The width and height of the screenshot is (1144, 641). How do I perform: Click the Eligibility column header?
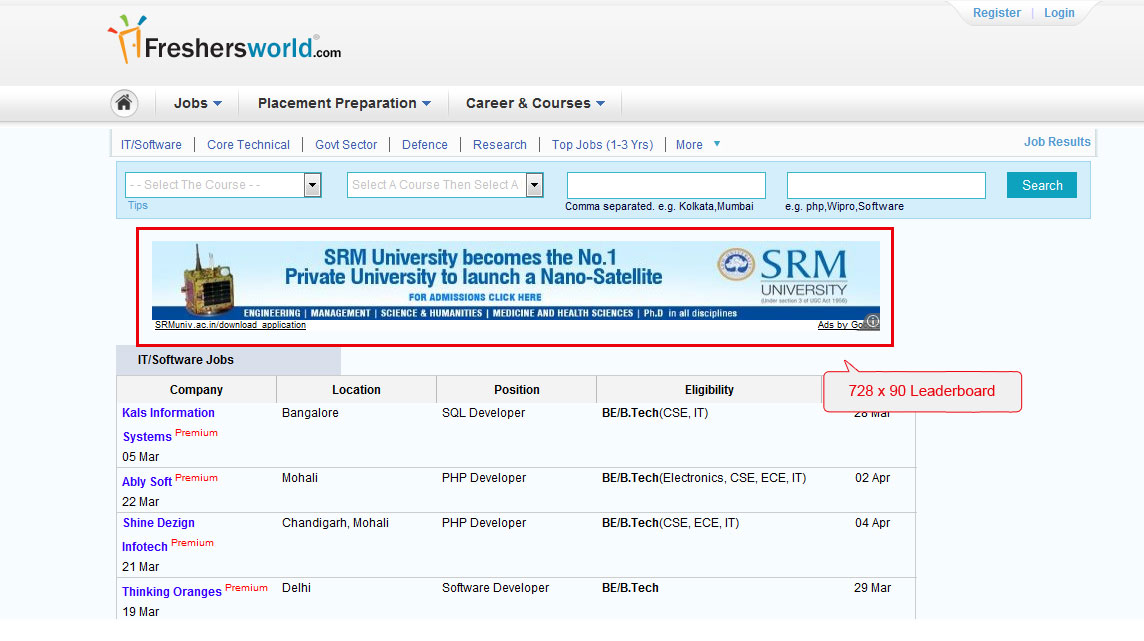click(709, 390)
